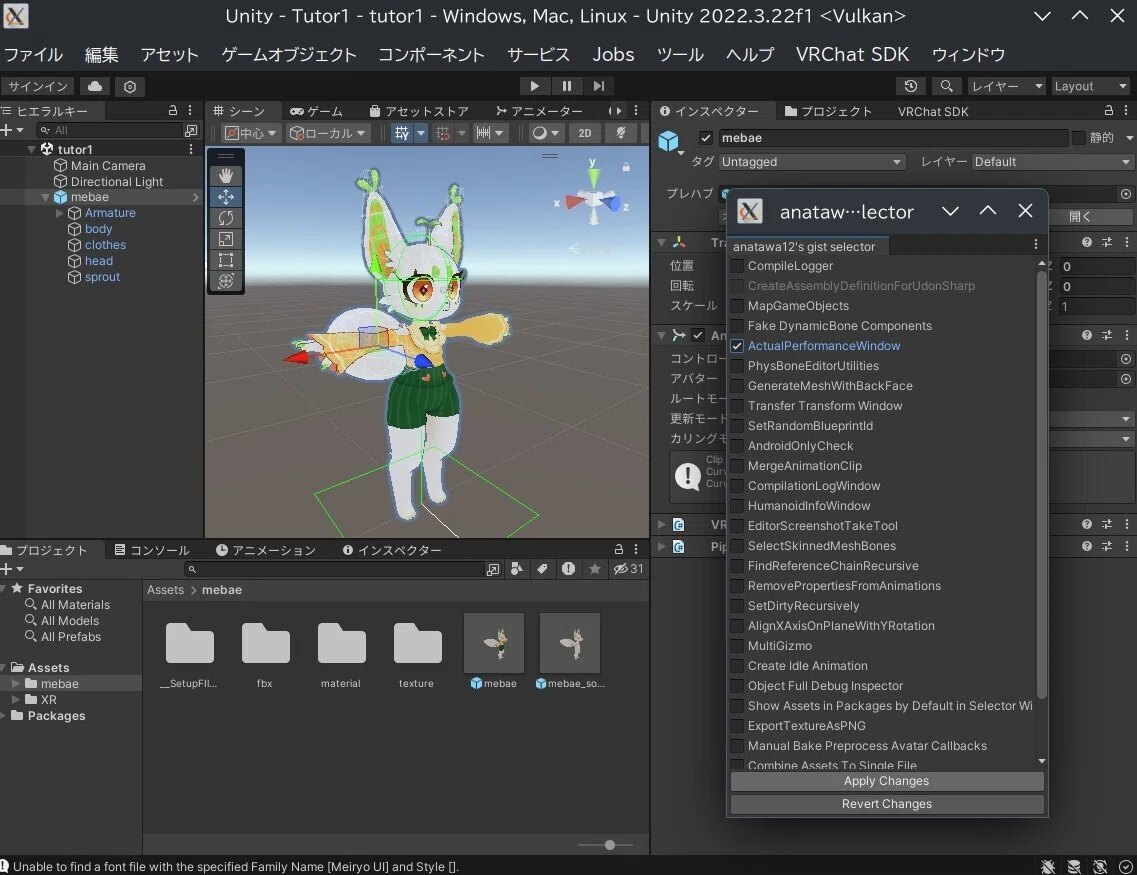Open the 中心 pivot mode dropdown
Viewport: 1137px width, 875px height.
[250, 133]
